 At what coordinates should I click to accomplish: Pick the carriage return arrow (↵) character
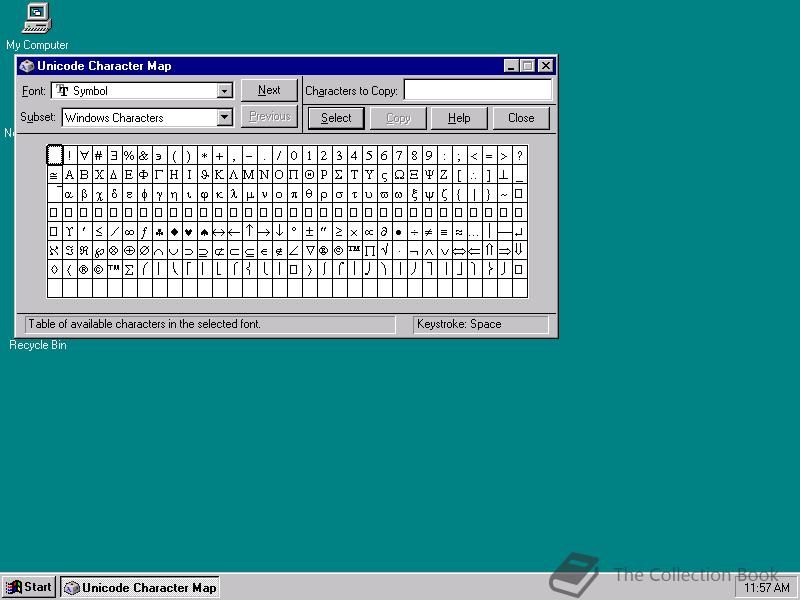click(x=520, y=232)
